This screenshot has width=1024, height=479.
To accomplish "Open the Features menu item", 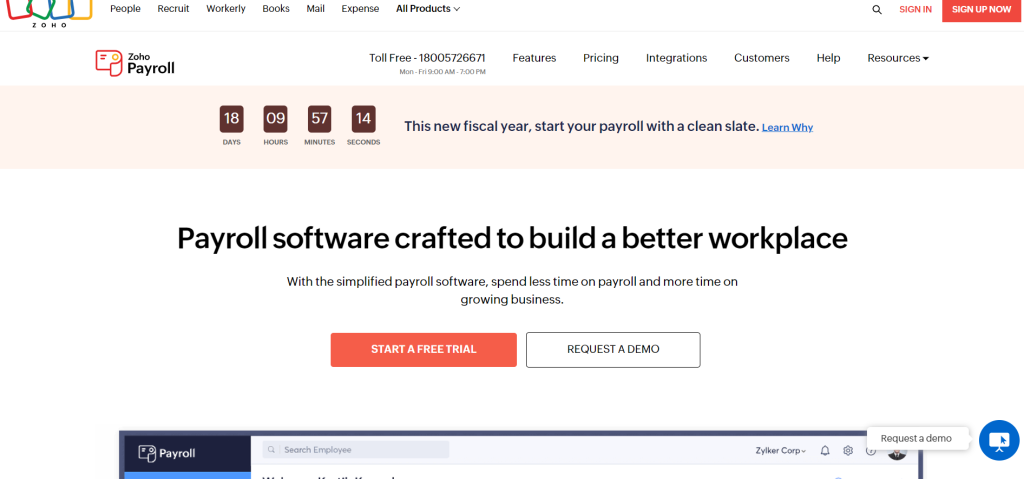I will coord(534,58).
